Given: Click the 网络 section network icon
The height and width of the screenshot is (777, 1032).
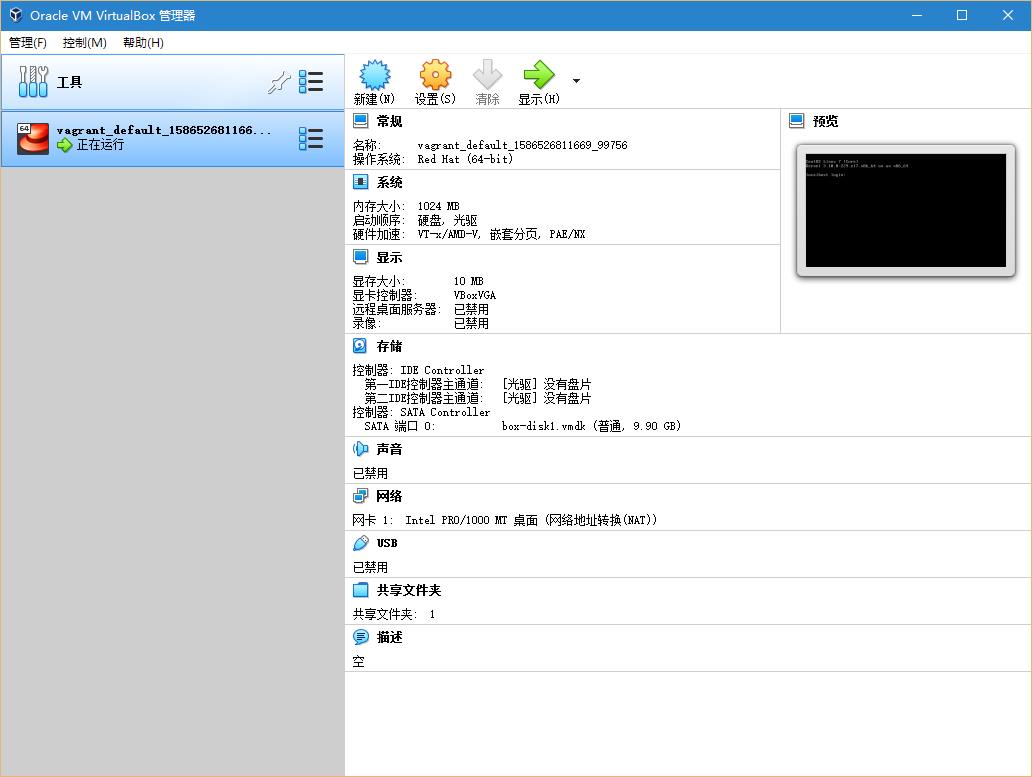Looking at the screenshot, I should pyautogui.click(x=361, y=495).
